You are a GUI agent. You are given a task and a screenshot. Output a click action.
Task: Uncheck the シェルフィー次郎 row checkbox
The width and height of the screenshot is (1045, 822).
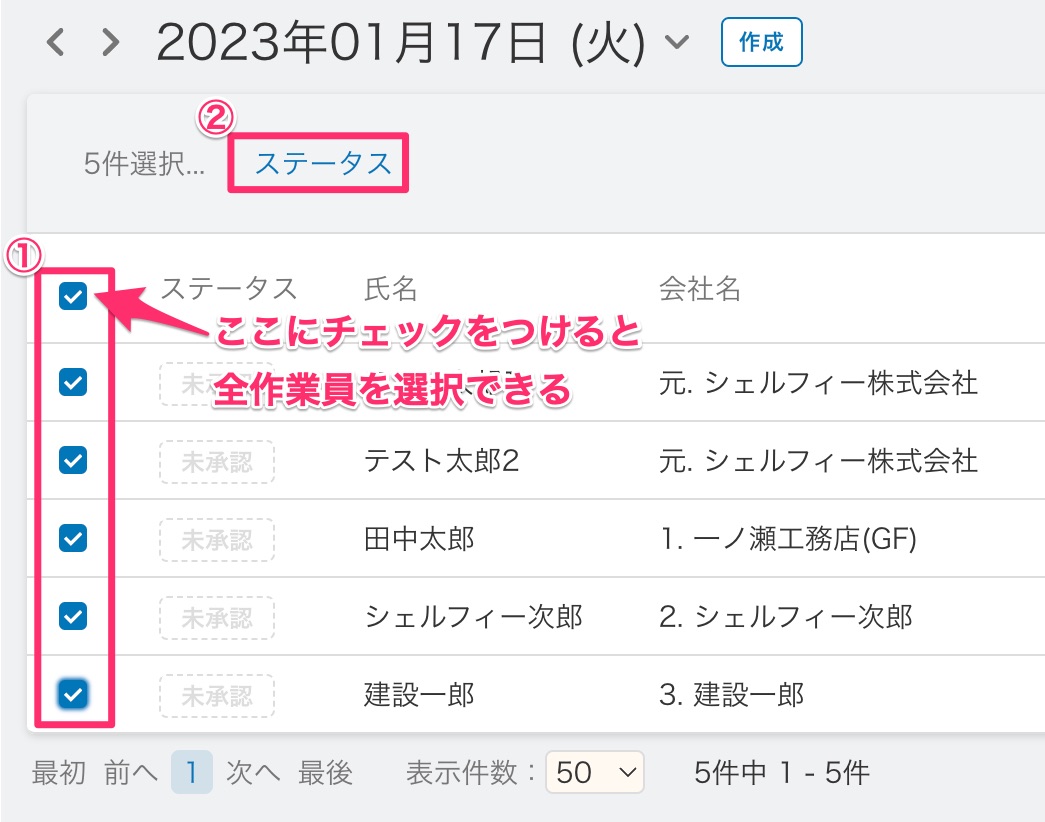[73, 616]
